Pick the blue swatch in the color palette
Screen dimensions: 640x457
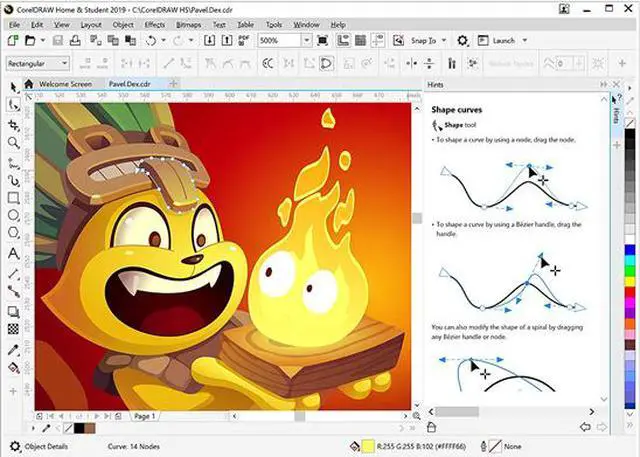(x=630, y=250)
